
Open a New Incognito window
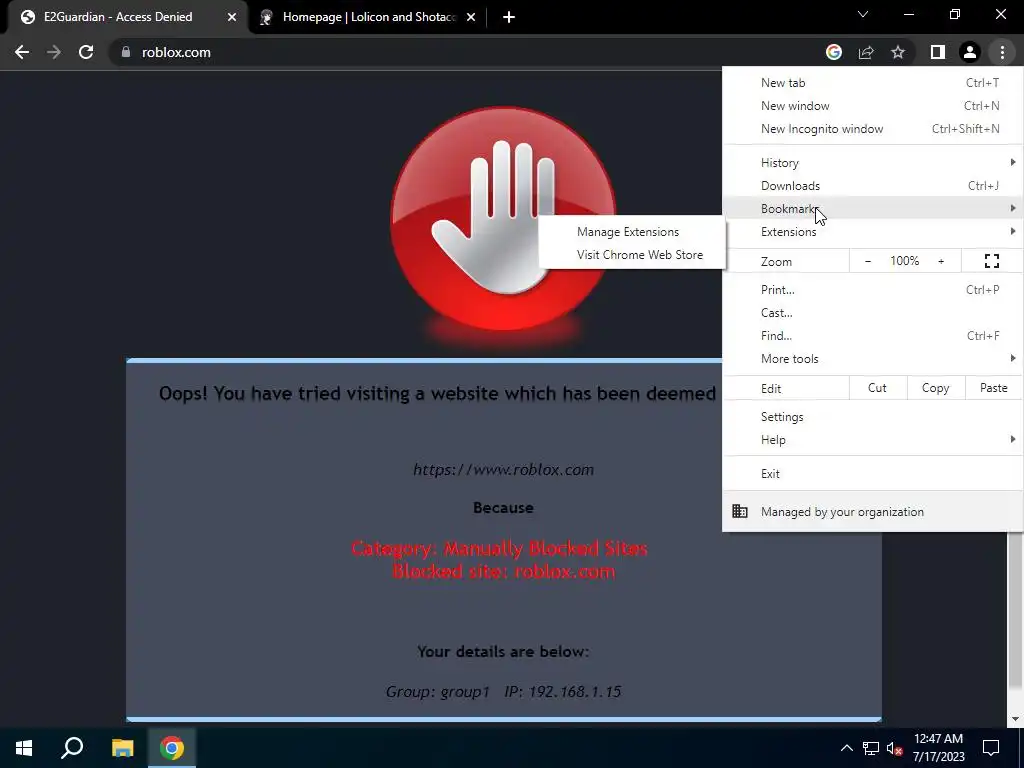[x=872, y=129]
